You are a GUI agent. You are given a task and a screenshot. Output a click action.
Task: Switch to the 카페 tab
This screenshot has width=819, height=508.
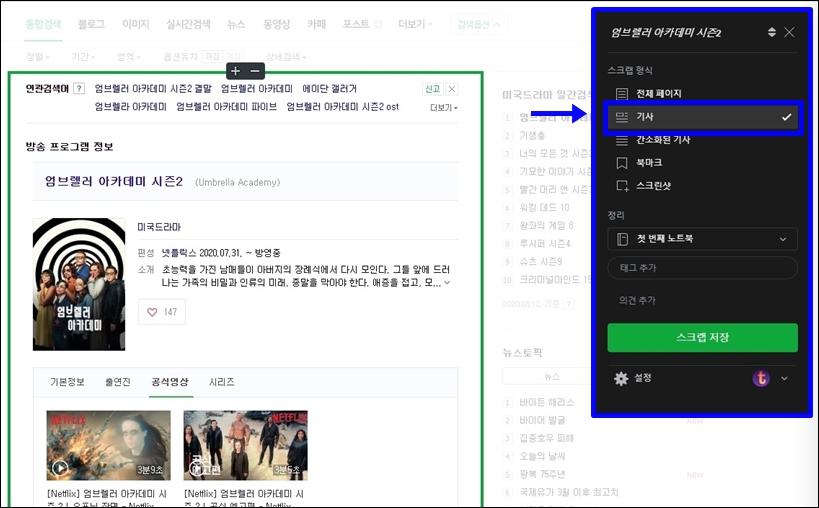[x=317, y=24]
